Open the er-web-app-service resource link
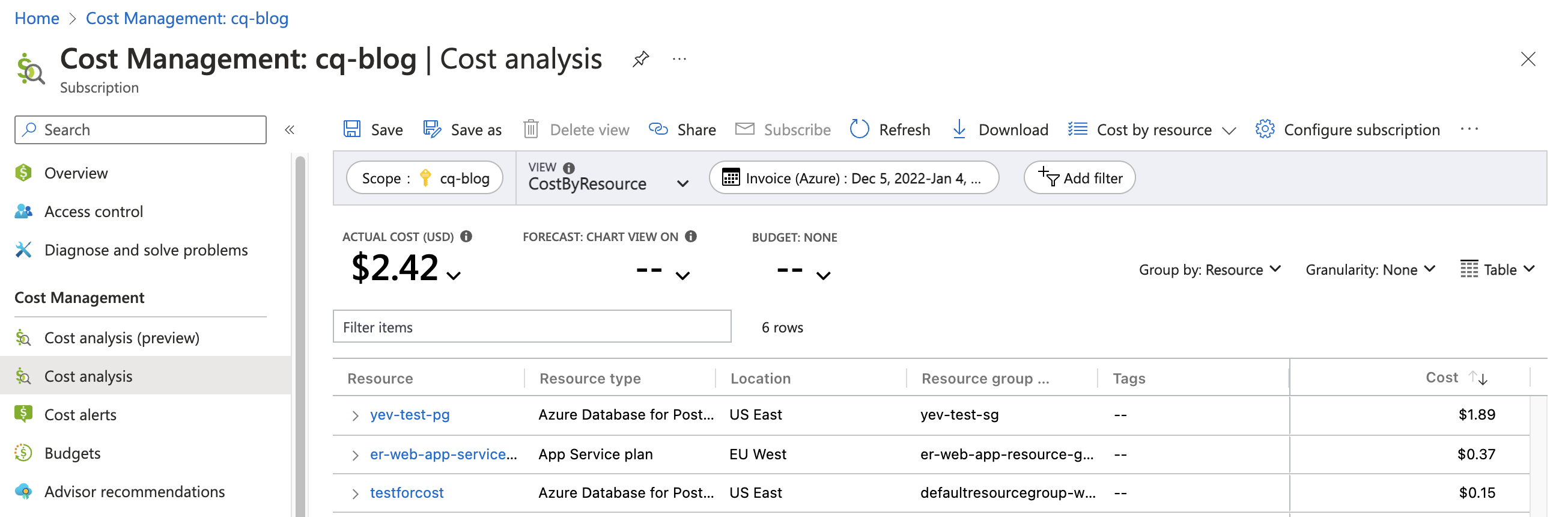Image resolution: width=1568 pixels, height=517 pixels. coord(443,454)
